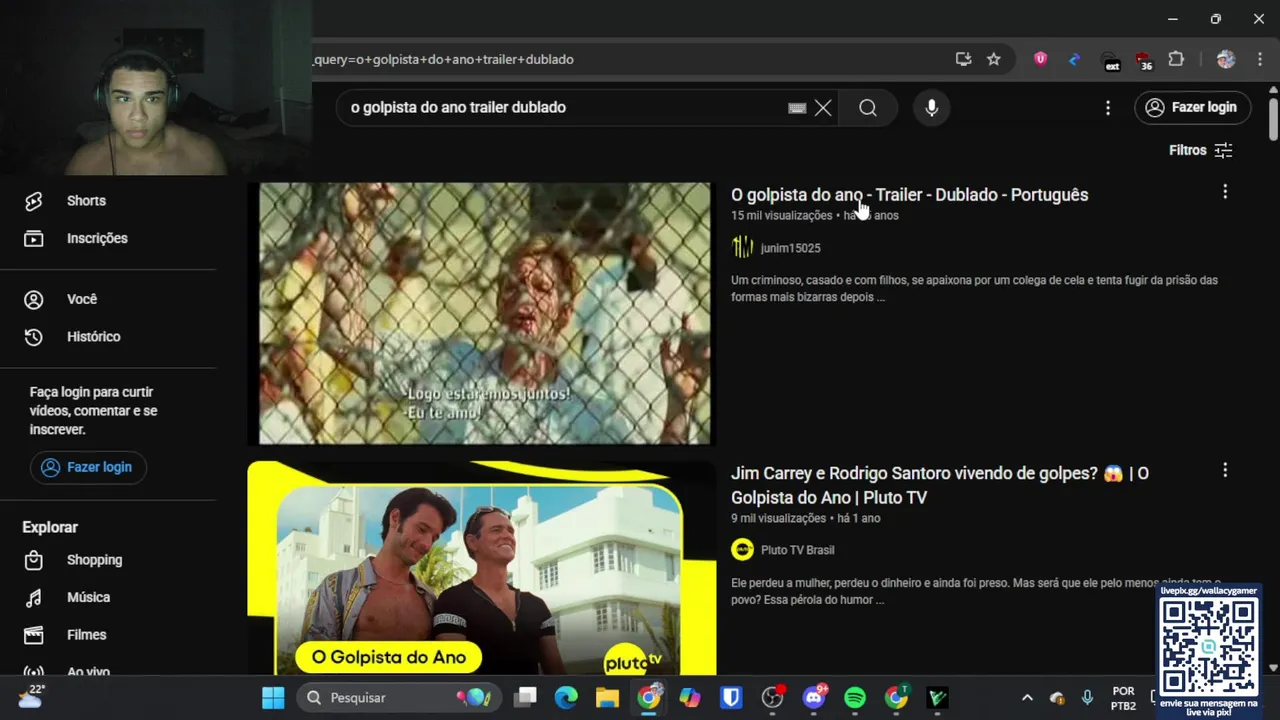Open Microsoft Edge from the taskbar

566,697
